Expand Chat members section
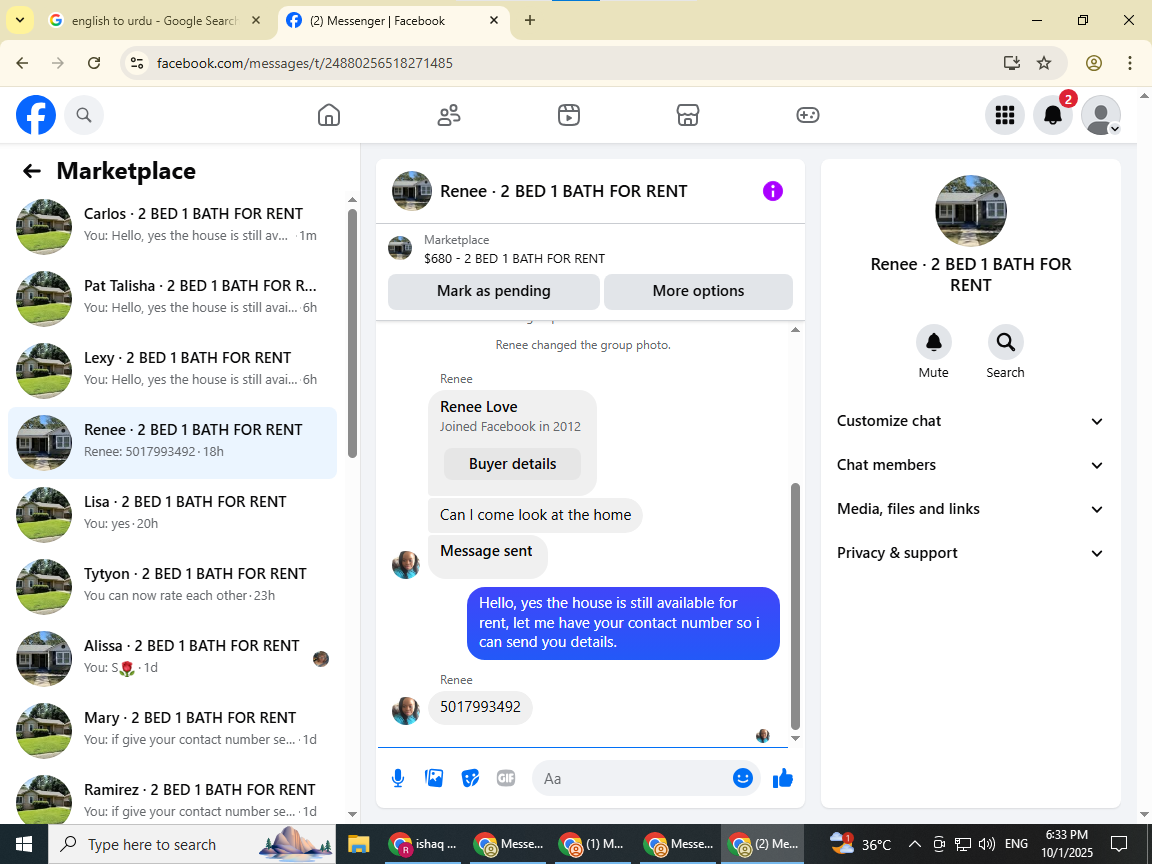This screenshot has height=864, width=1152. click(970, 465)
